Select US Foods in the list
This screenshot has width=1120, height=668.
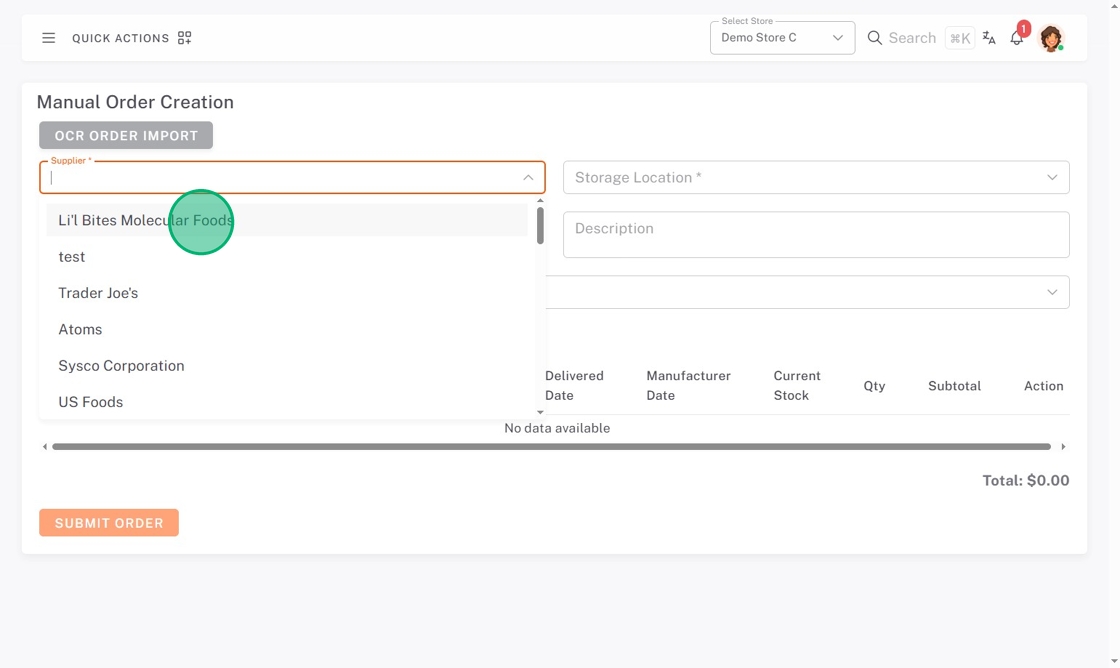[x=91, y=402]
